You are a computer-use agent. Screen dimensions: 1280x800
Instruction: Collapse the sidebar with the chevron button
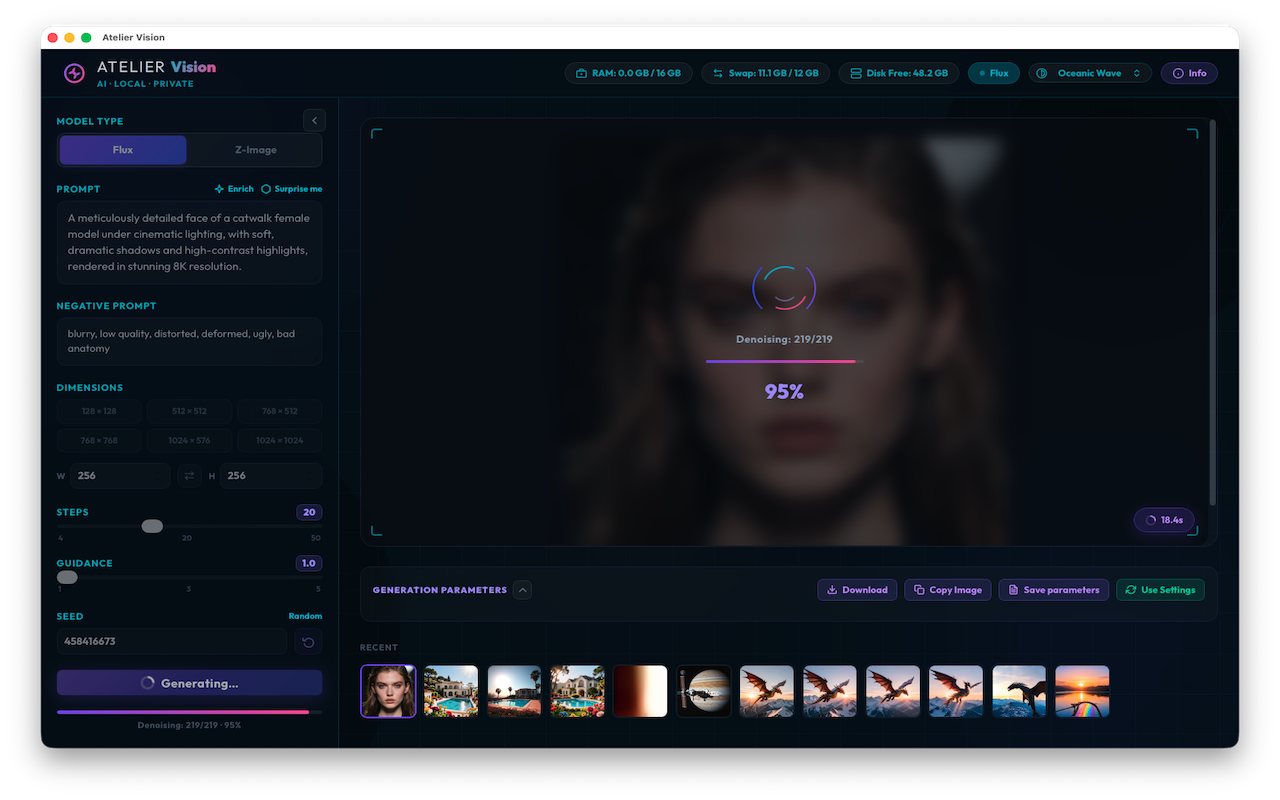315,121
